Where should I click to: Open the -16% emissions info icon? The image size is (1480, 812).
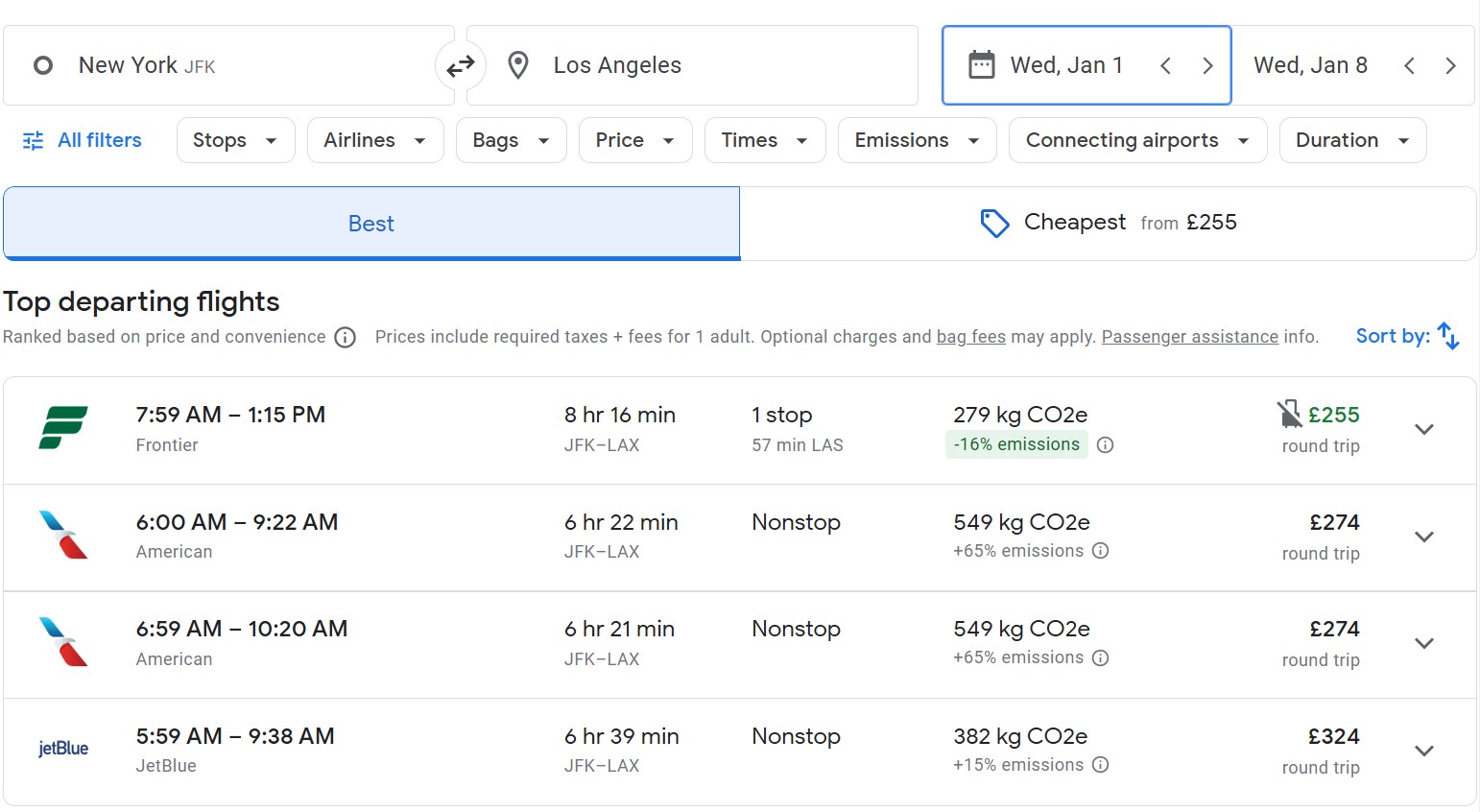1106,444
